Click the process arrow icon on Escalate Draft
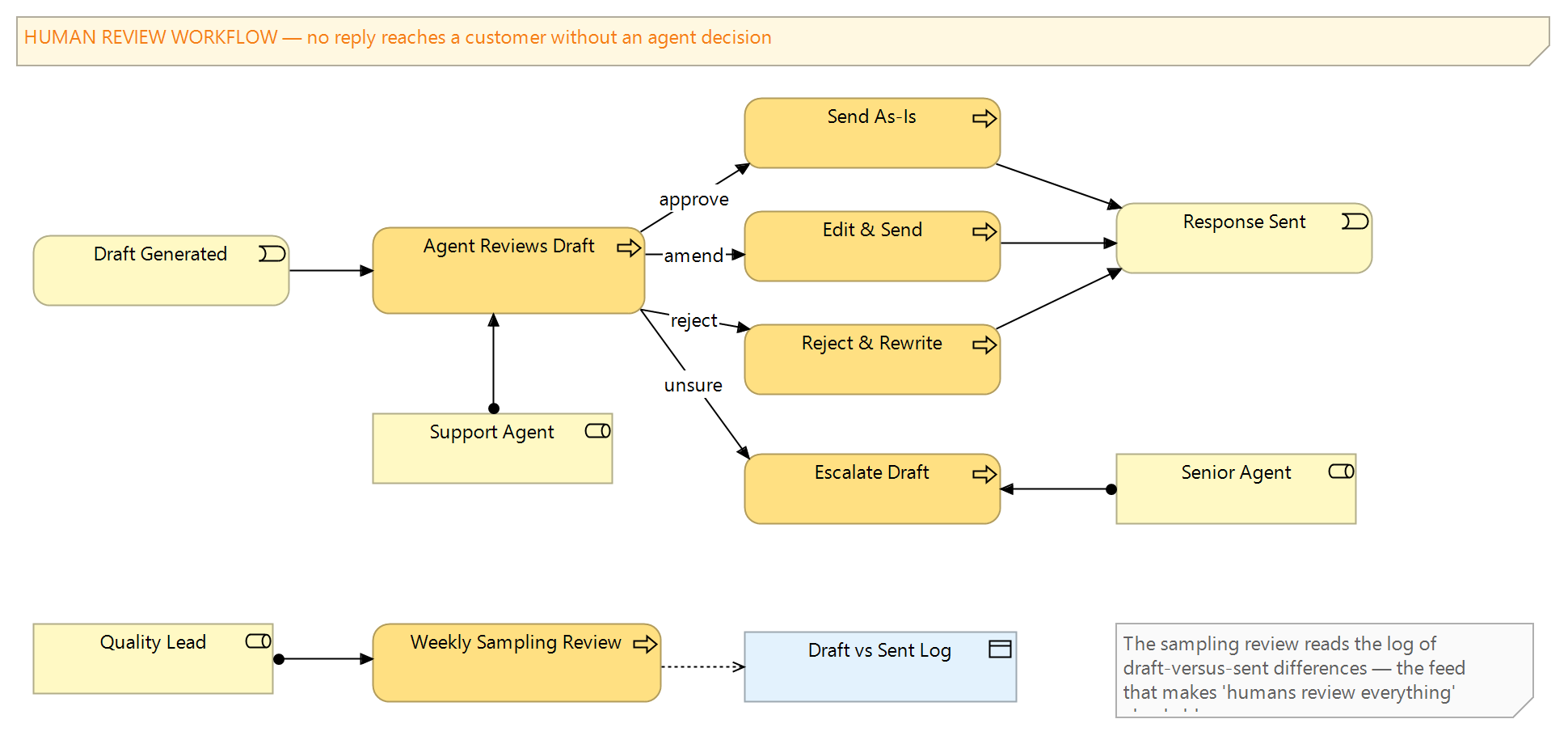Screen dimensions: 1568x736 point(984,474)
